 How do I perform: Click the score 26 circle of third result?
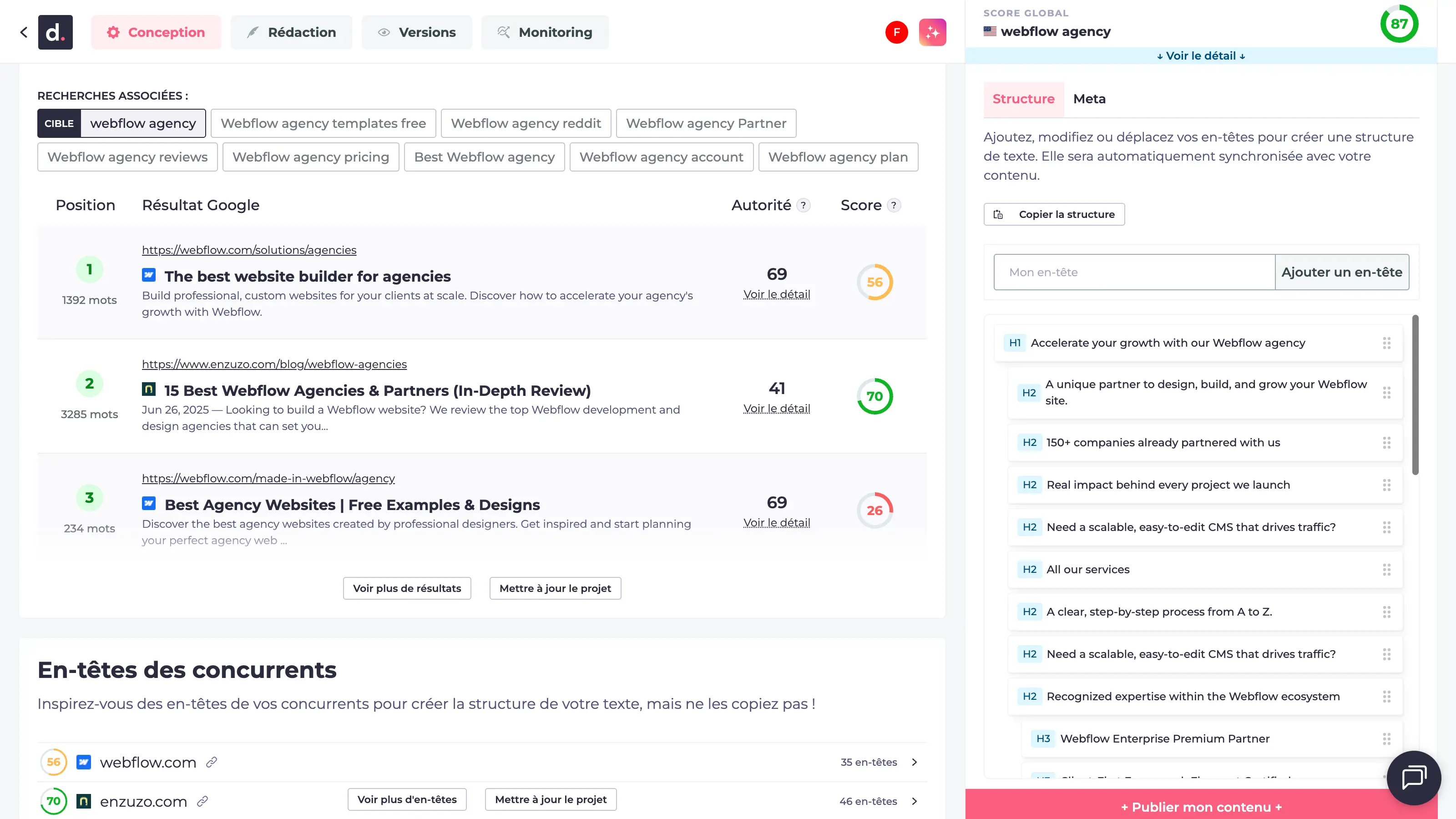coord(875,511)
